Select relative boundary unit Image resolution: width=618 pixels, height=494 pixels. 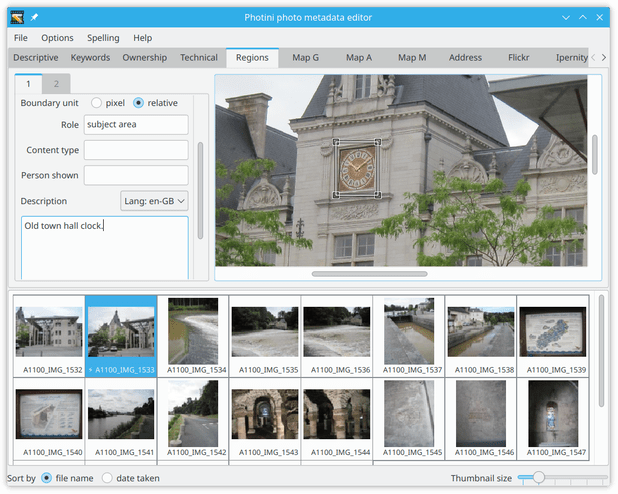(138, 103)
